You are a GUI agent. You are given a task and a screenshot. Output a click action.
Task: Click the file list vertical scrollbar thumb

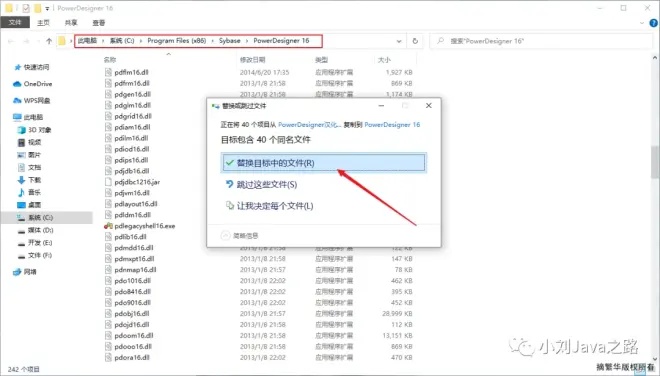click(x=655, y=162)
